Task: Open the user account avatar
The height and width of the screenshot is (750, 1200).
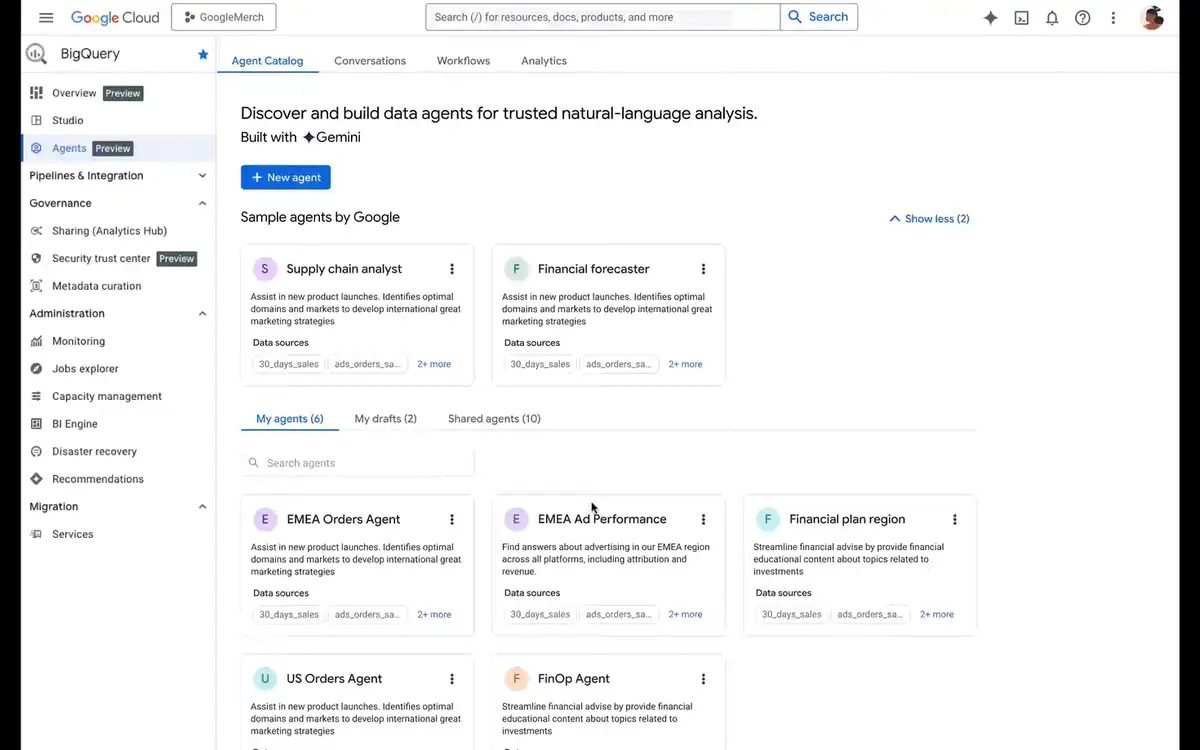Action: click(1152, 17)
